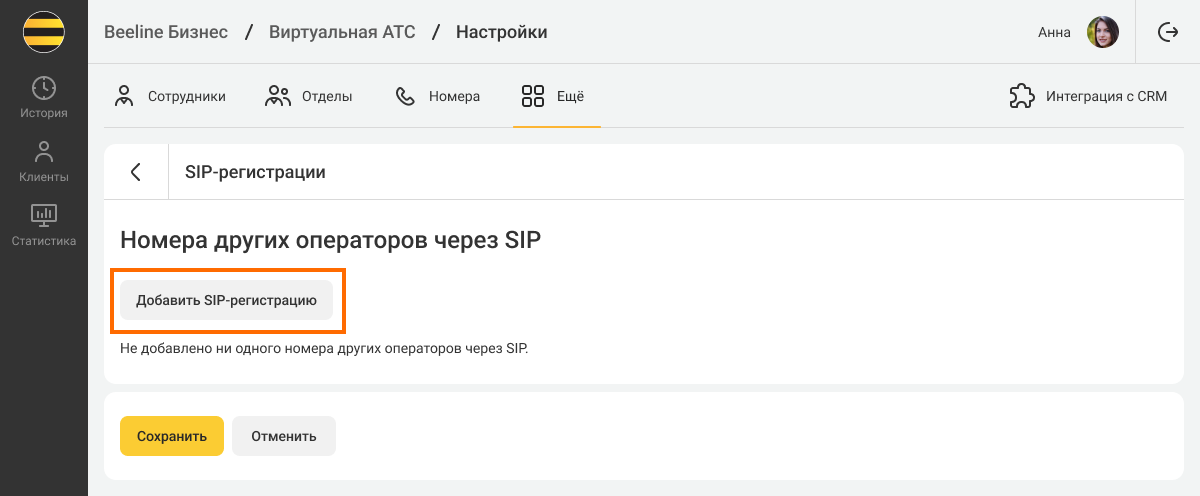Image resolution: width=1200 pixels, height=496 pixels.
Task: Go back using the left chevron
Action: point(136,172)
